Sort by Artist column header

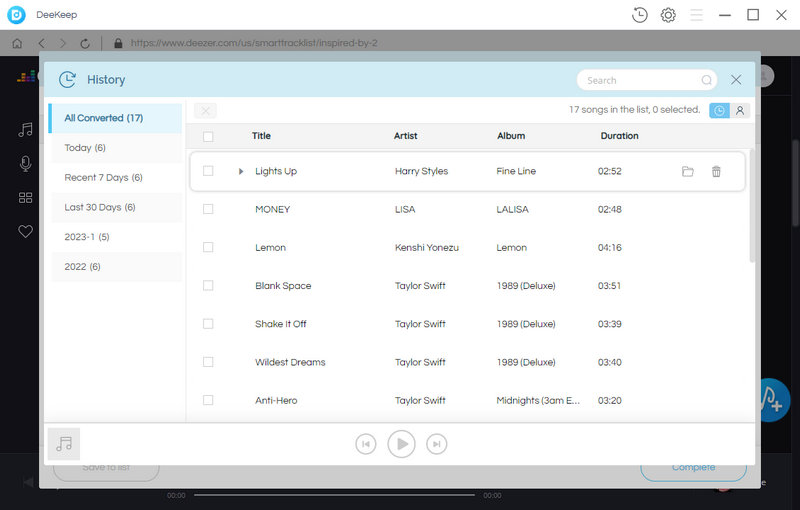[406, 136]
